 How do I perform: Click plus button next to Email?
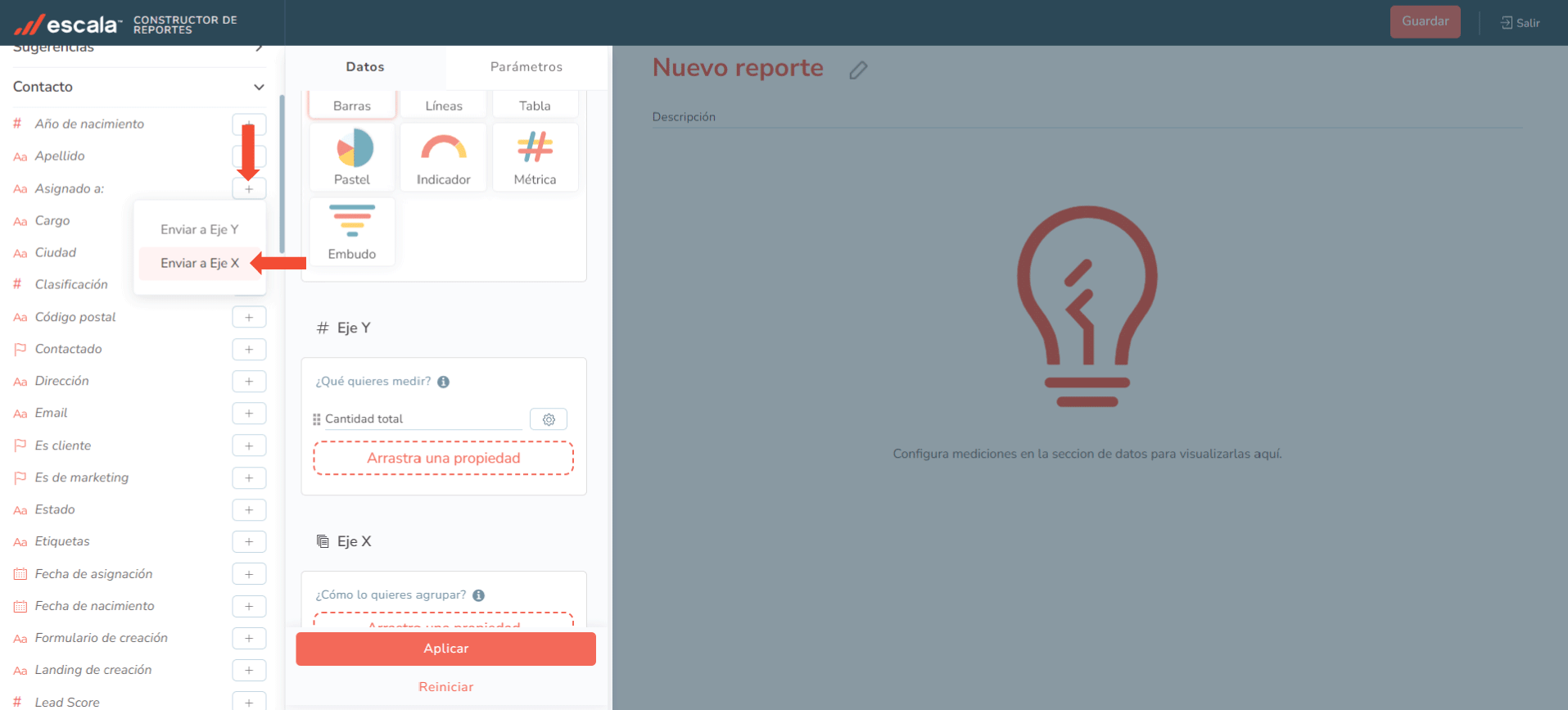point(249,414)
